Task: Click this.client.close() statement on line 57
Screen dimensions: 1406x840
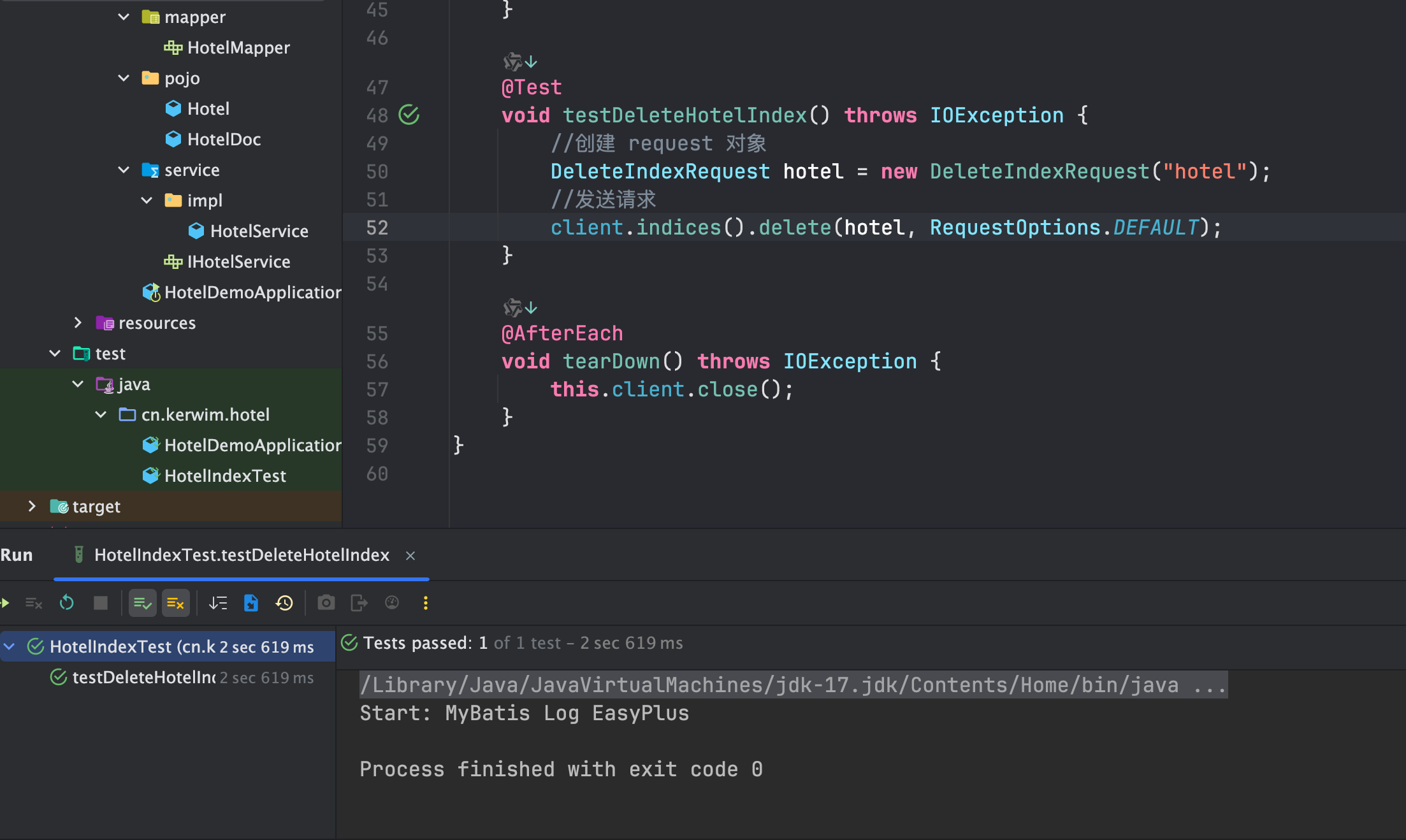Action: [672, 389]
